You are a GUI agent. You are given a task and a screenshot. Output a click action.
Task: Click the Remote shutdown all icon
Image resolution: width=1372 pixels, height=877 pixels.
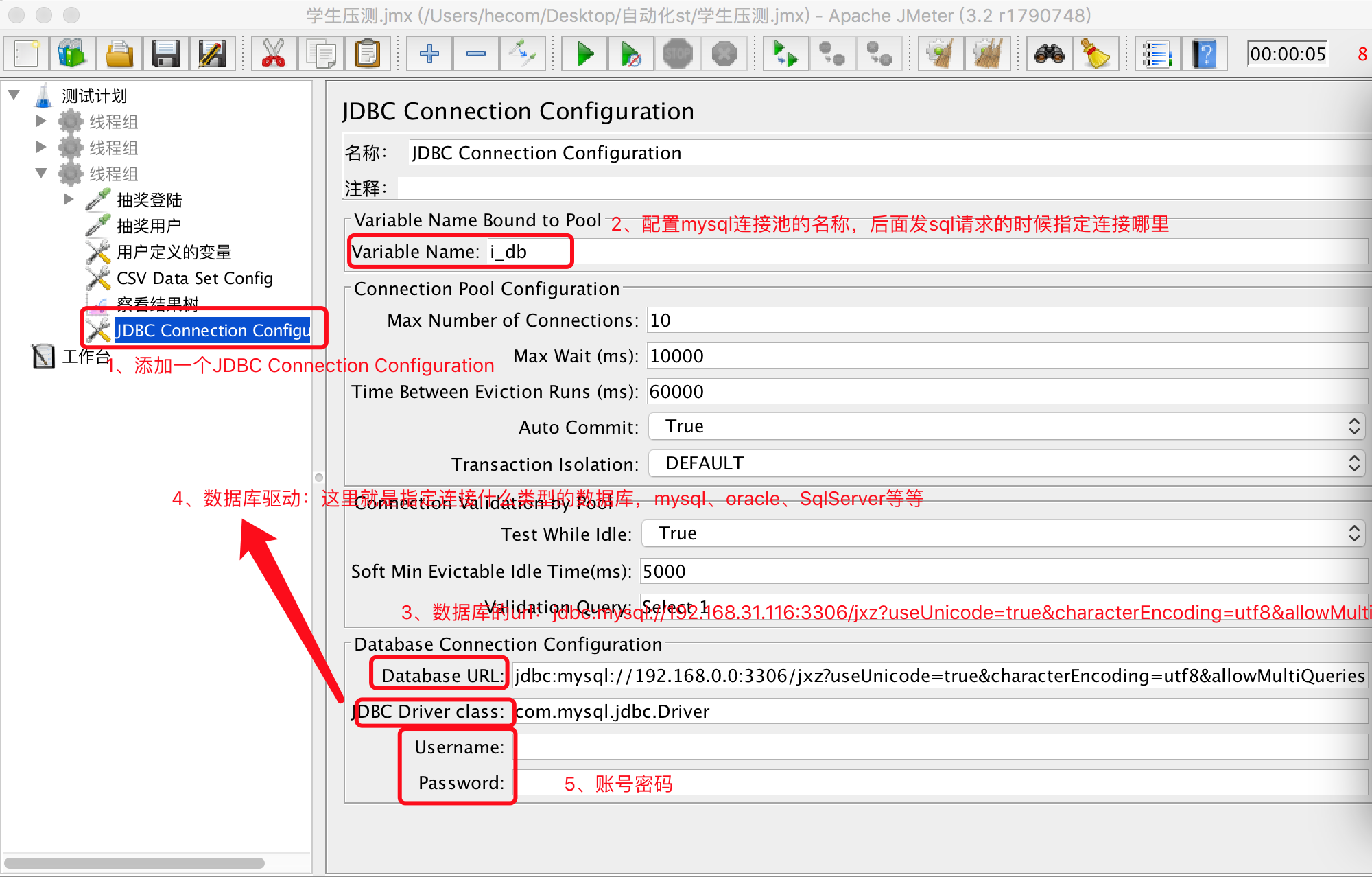(879, 54)
